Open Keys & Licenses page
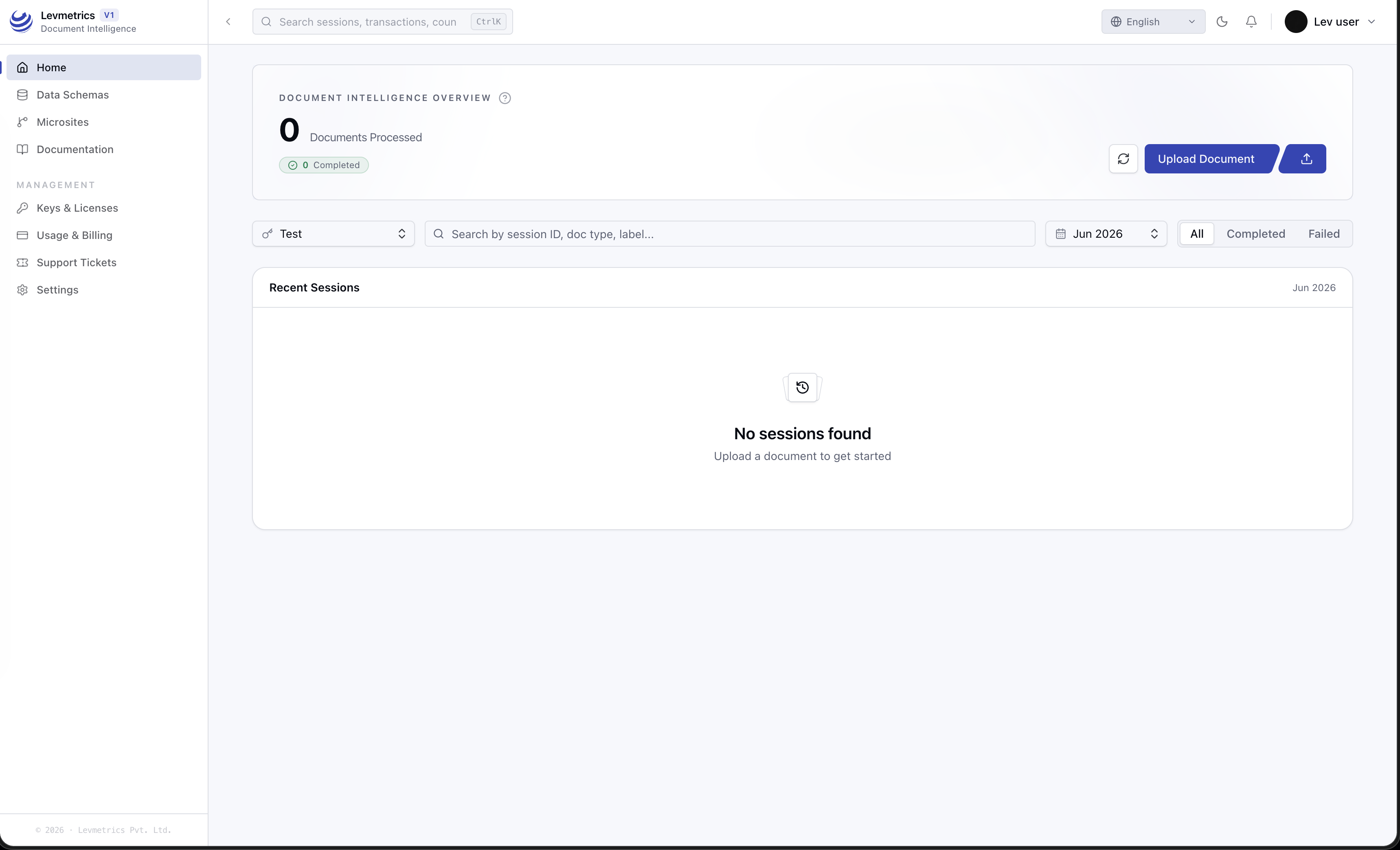 tap(103, 208)
